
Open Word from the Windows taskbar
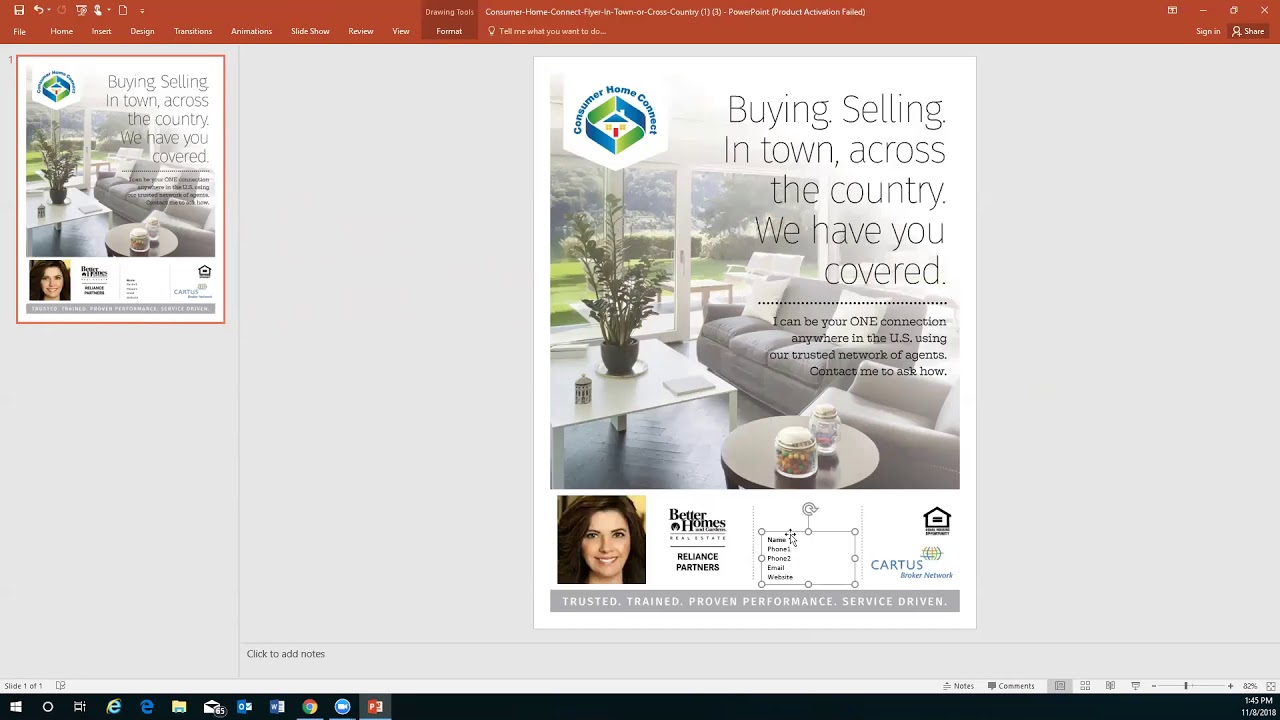tap(277, 707)
